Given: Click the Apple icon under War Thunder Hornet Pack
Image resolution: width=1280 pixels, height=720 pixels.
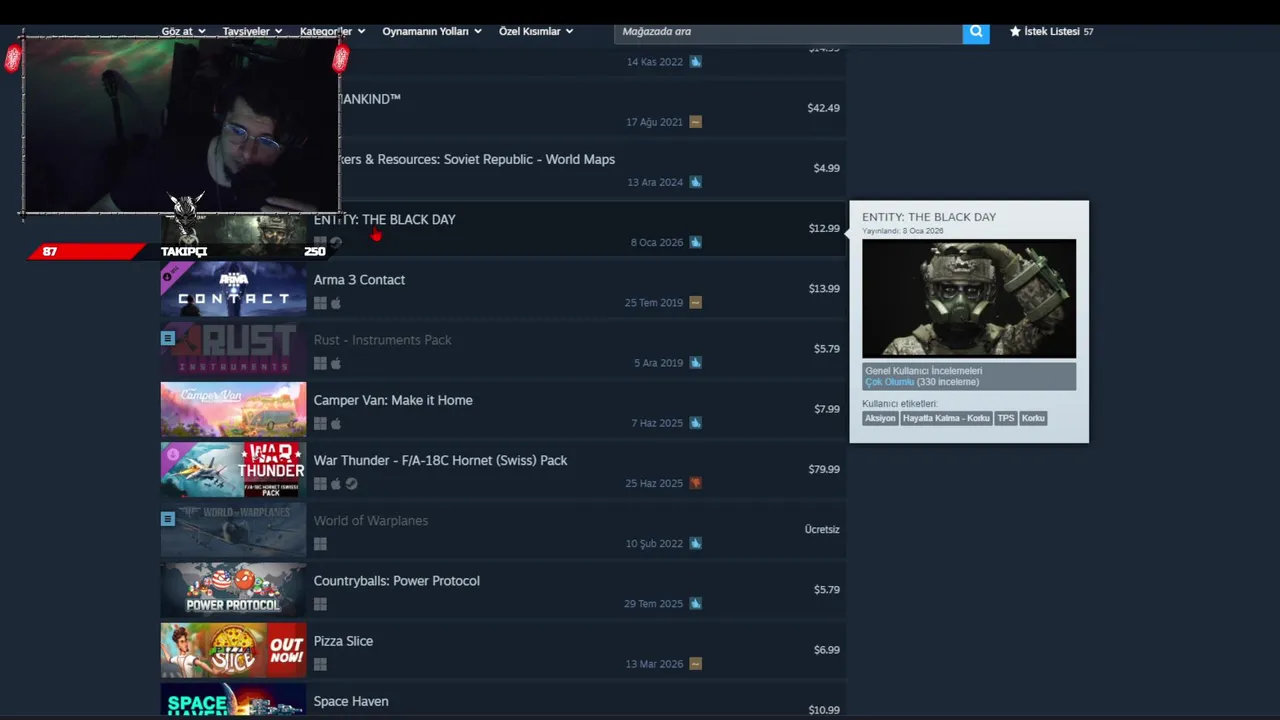Looking at the screenshot, I should point(336,484).
